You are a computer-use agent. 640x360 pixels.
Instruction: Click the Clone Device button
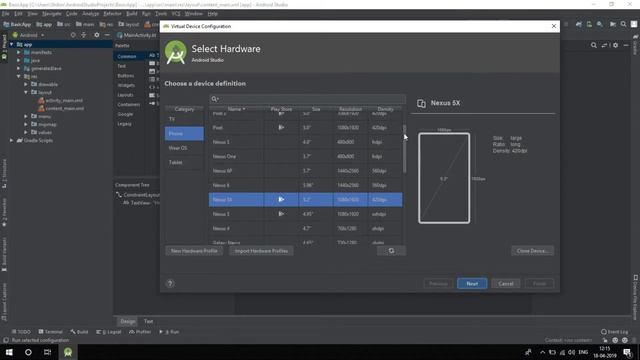click(x=532, y=251)
